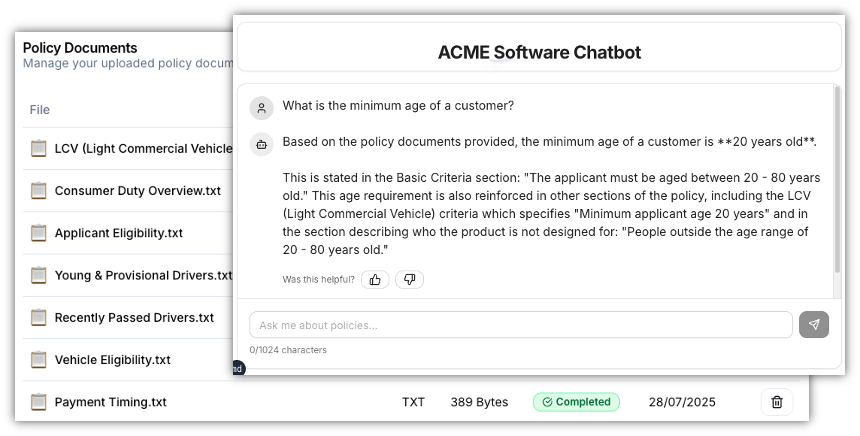Click the 'What is the minimum age' user message
Viewport: 860px width, 436px height.
coord(398,105)
